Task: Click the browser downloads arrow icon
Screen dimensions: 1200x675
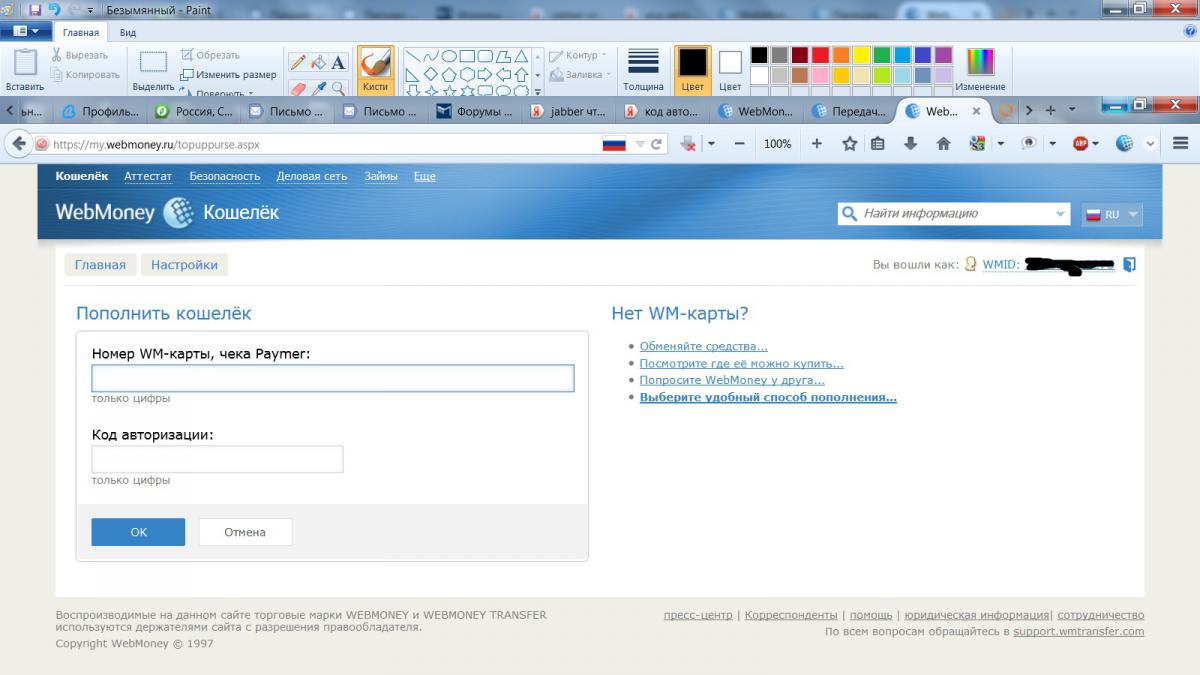Action: coord(910,144)
